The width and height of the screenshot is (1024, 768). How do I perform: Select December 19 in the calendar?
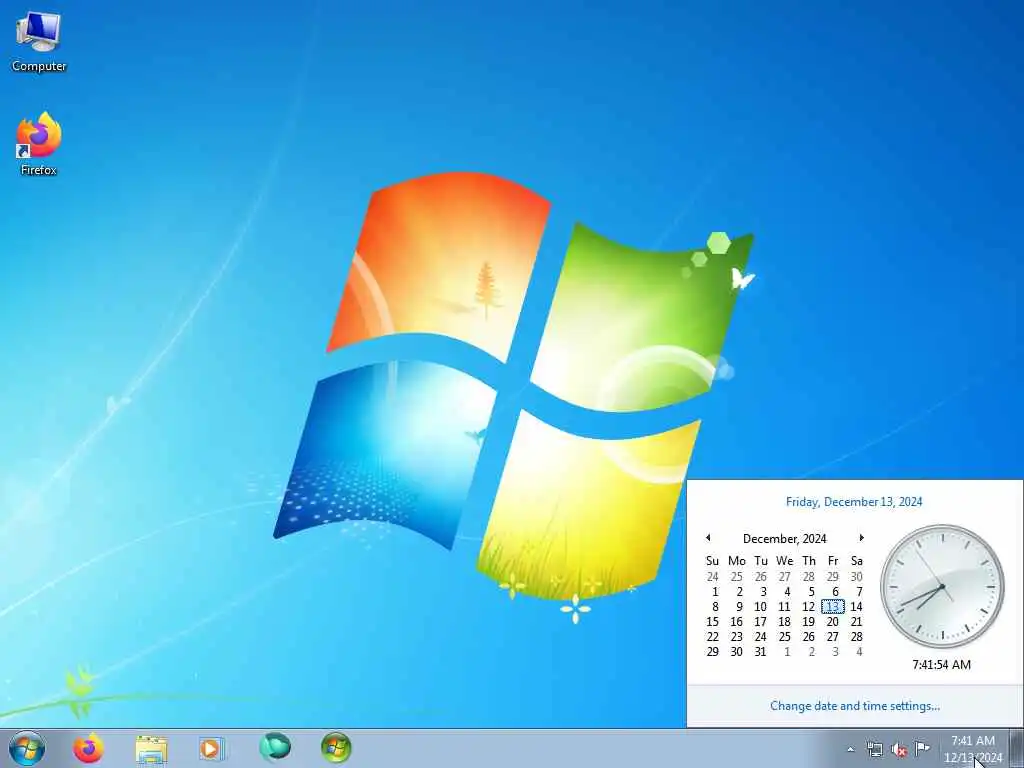808,622
